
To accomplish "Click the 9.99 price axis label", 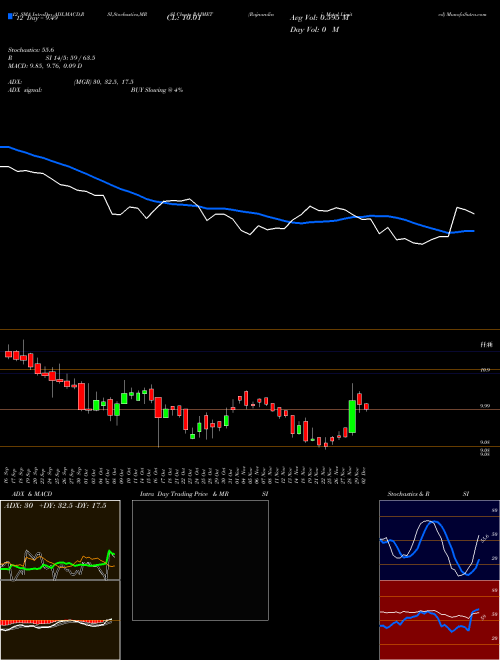I will 485,406.
